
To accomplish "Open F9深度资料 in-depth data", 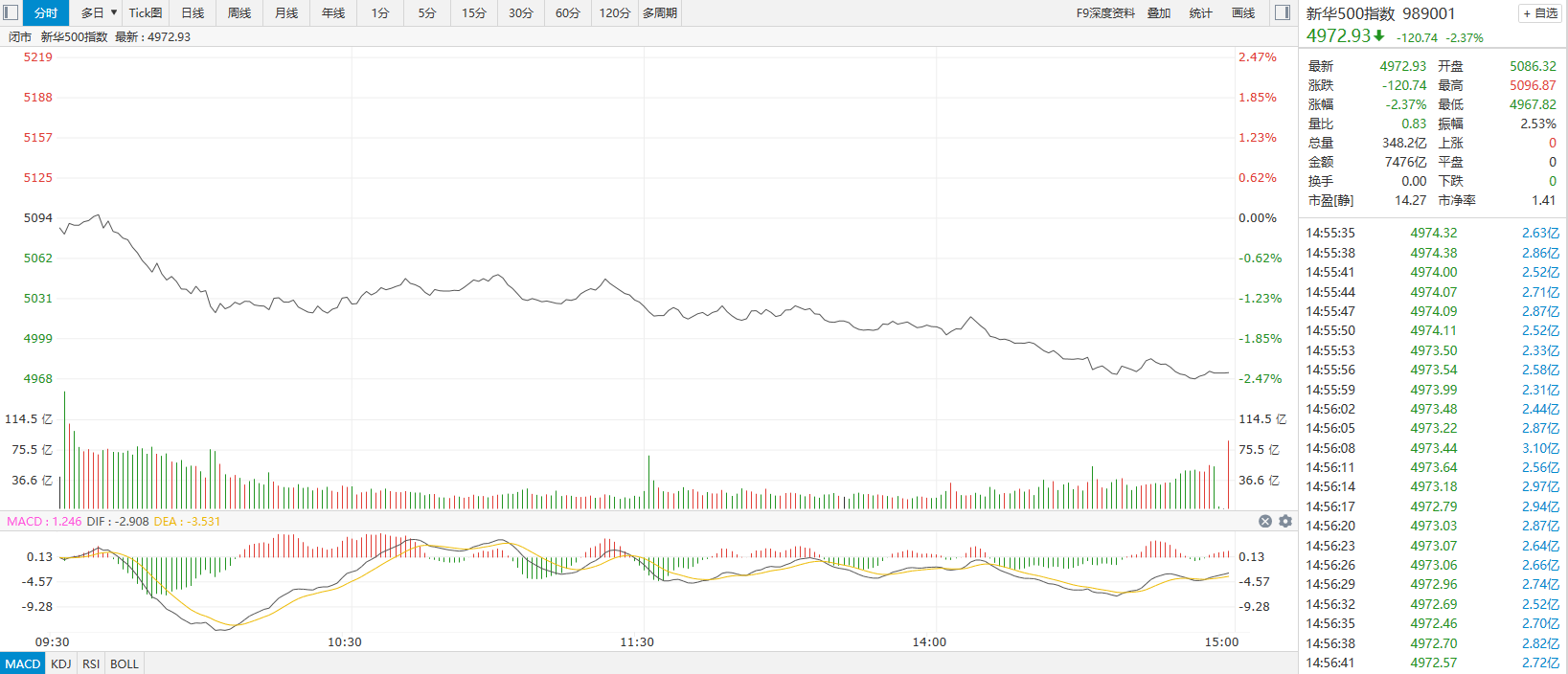I will pos(1105,12).
